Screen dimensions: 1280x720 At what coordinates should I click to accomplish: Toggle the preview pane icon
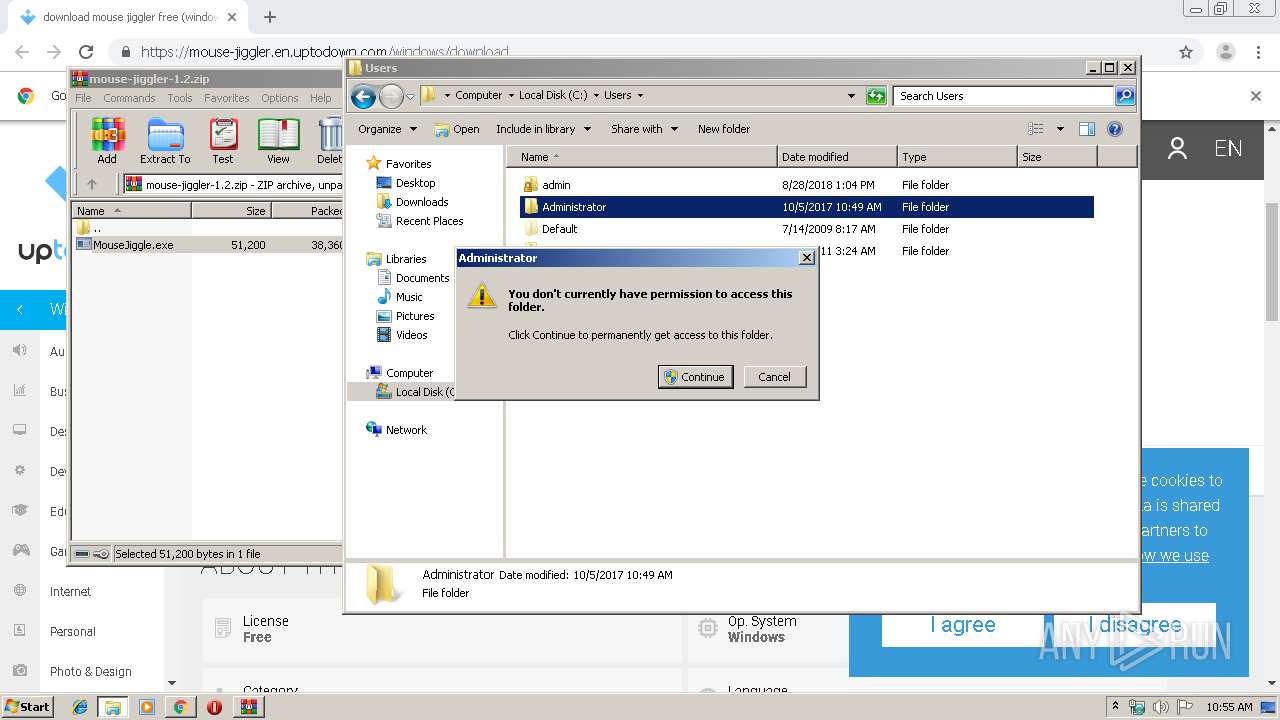click(x=1087, y=129)
